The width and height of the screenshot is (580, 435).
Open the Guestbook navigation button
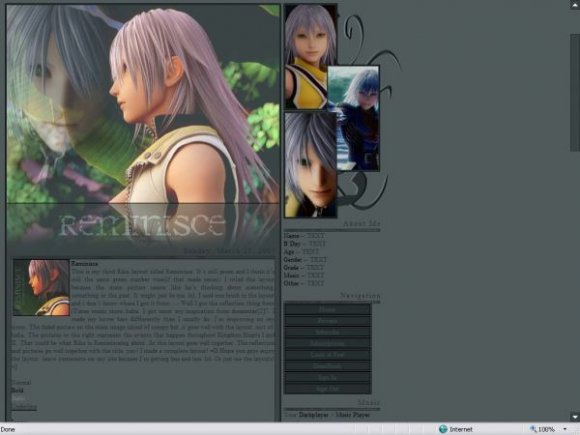327,366
